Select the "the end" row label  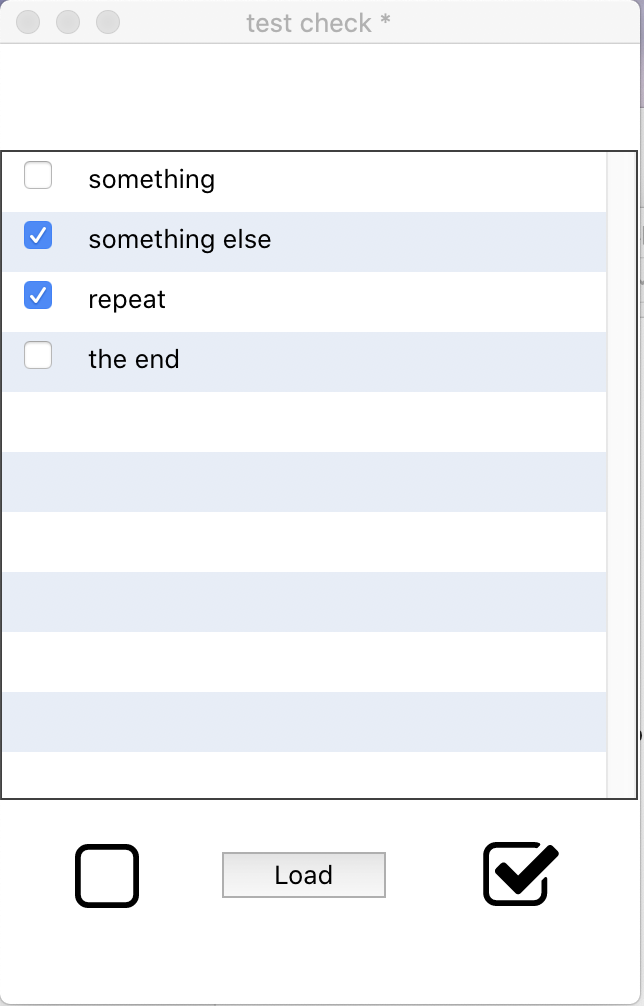[134, 360]
